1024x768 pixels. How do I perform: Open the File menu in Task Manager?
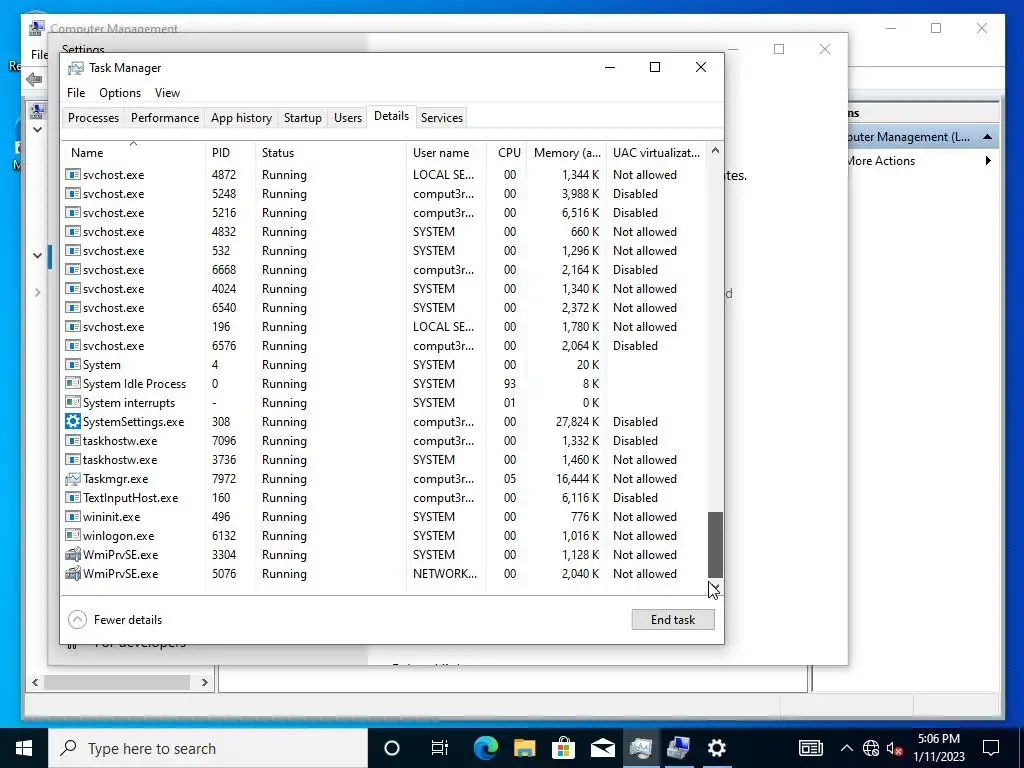[76, 93]
